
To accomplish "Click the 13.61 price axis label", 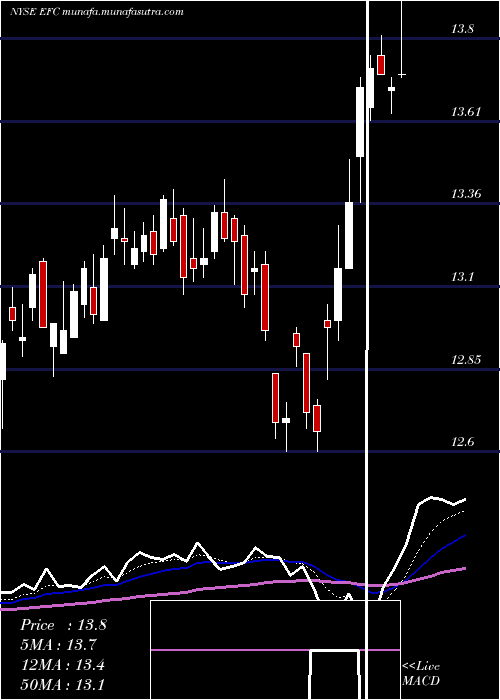I will [466, 112].
